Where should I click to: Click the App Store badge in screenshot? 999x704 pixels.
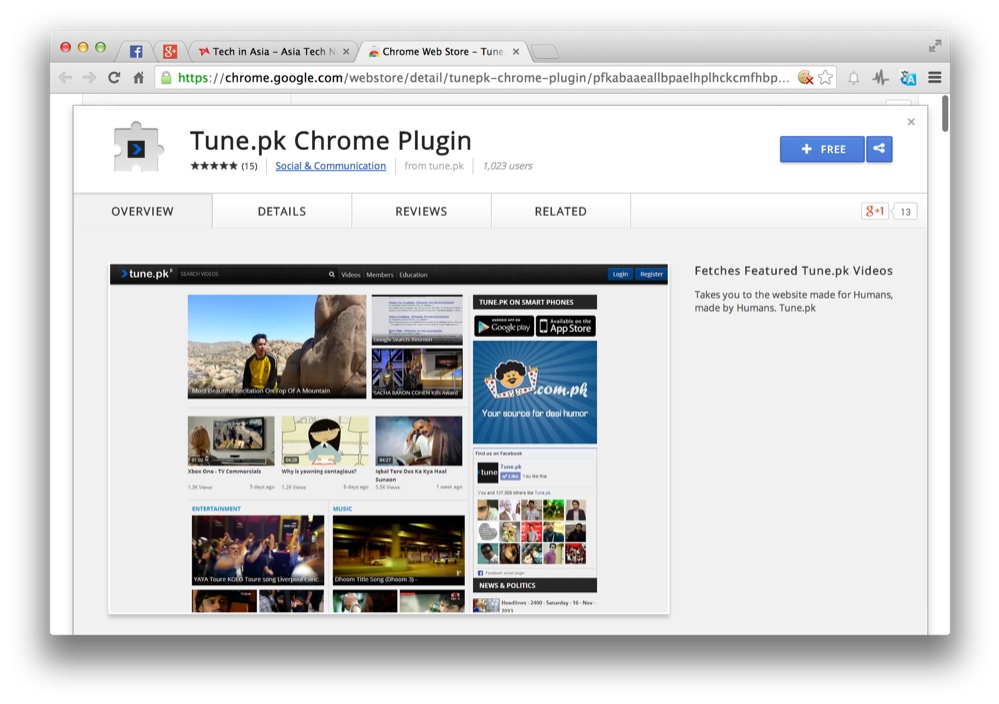[566, 326]
